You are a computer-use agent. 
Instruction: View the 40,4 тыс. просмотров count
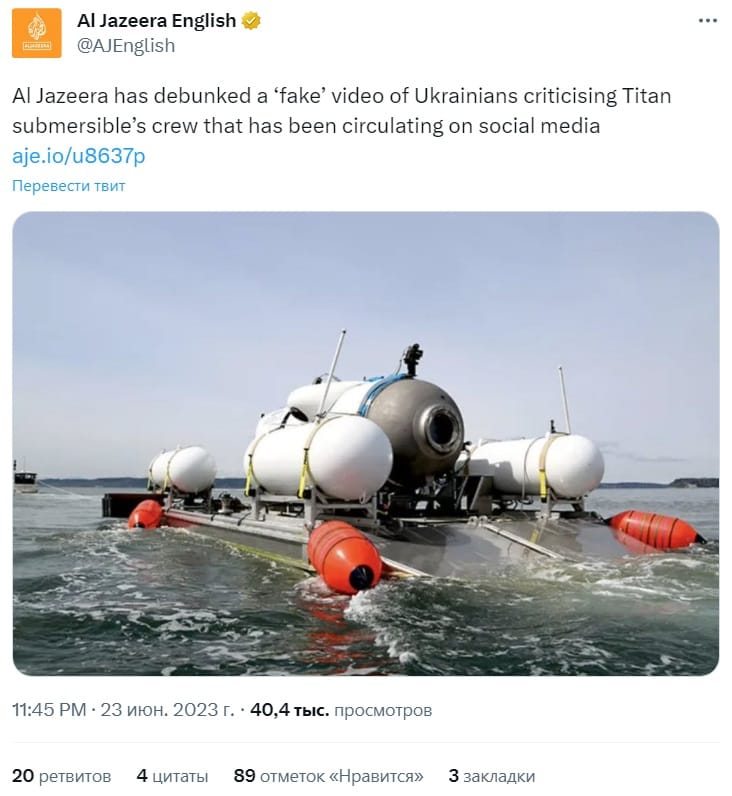click(x=341, y=710)
